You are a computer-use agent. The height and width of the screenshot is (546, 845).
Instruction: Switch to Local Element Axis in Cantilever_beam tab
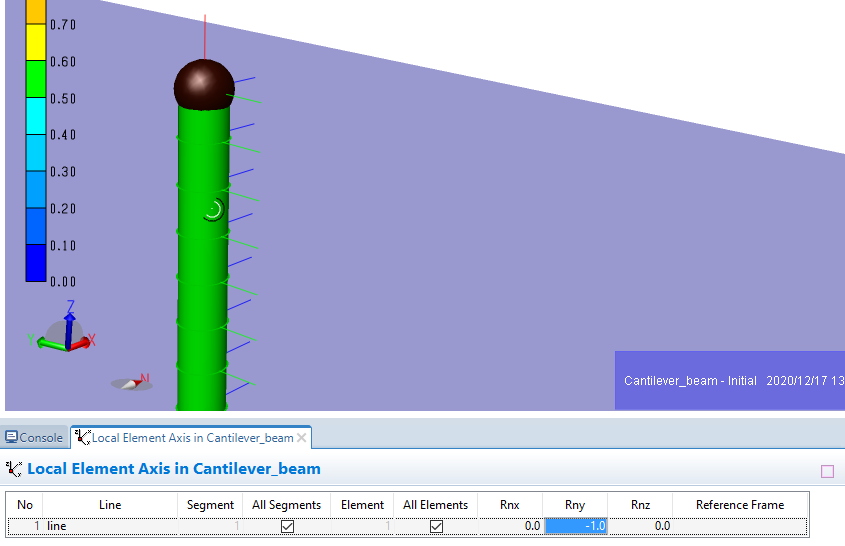click(x=192, y=438)
